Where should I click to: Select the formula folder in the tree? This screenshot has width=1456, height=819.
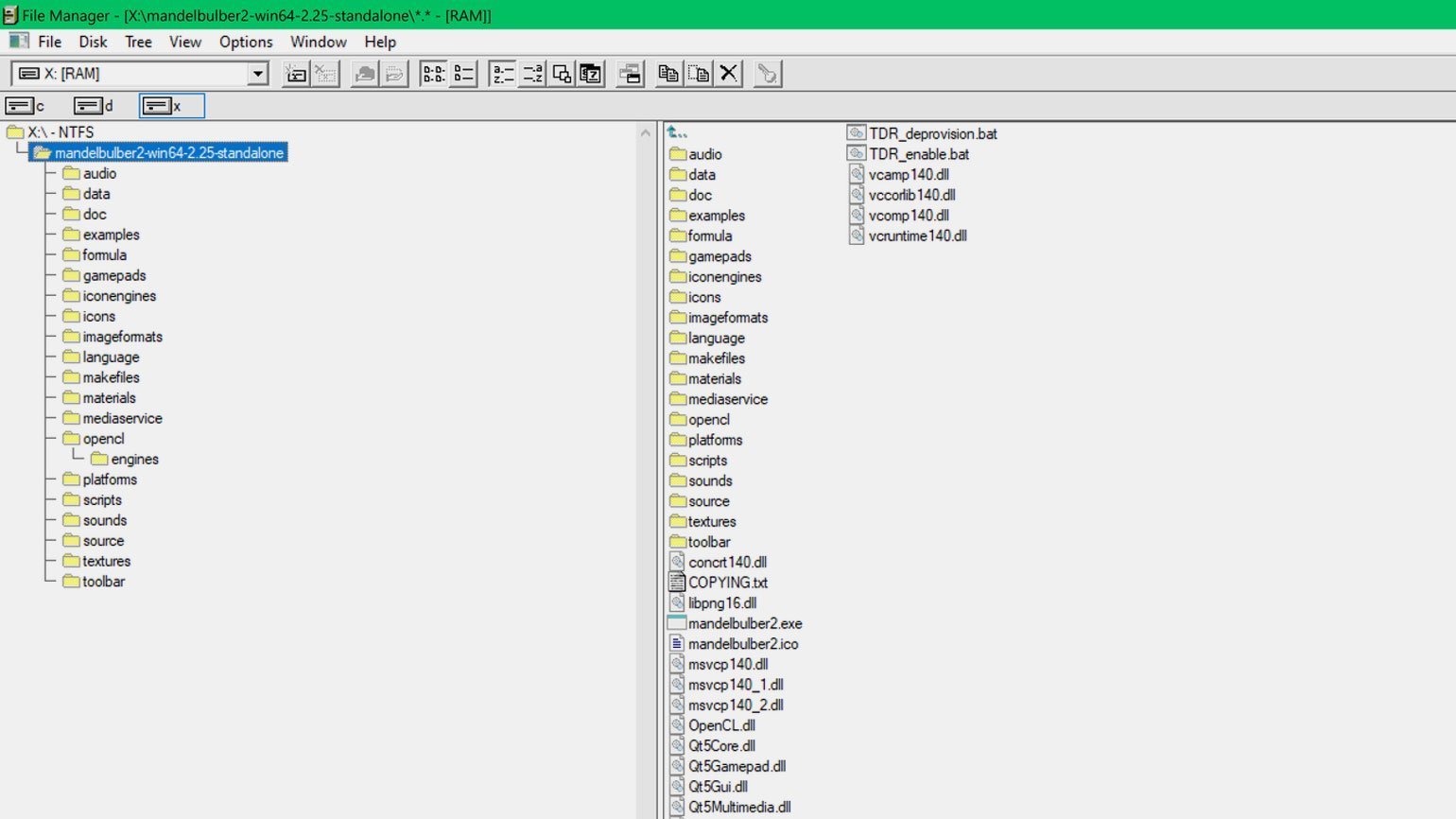[x=95, y=255]
